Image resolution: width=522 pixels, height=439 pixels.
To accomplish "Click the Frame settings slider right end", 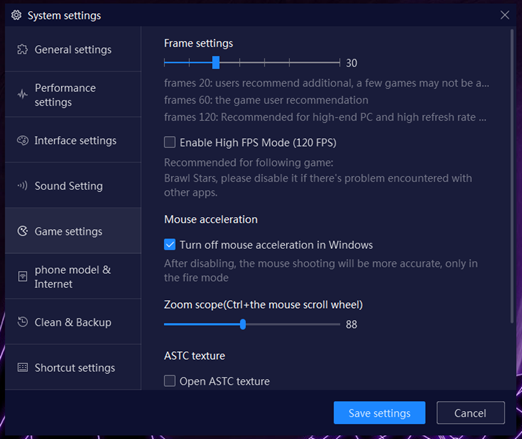I will [x=339, y=62].
